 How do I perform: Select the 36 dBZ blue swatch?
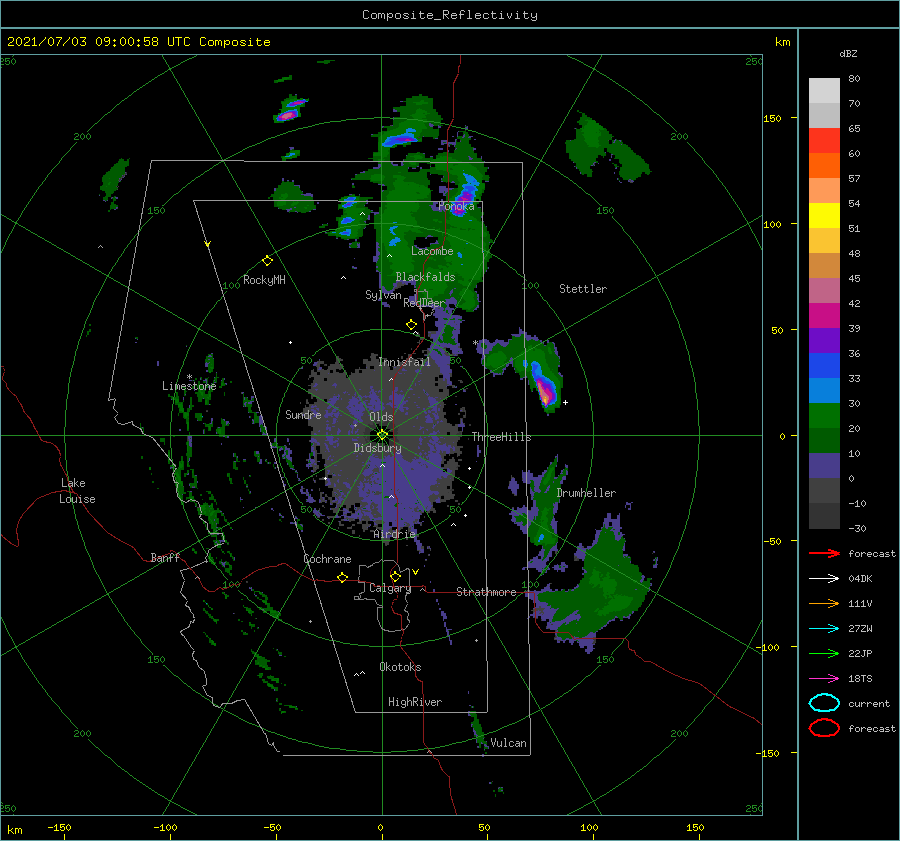click(x=824, y=365)
